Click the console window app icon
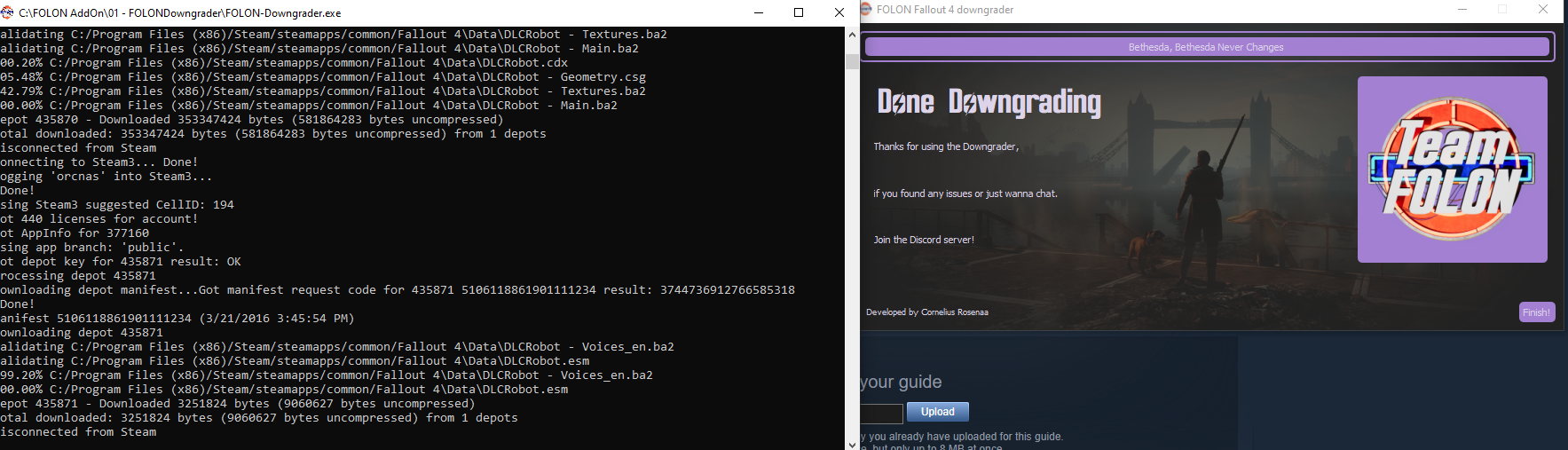Screen dimensions: 1568x450 tap(8, 12)
